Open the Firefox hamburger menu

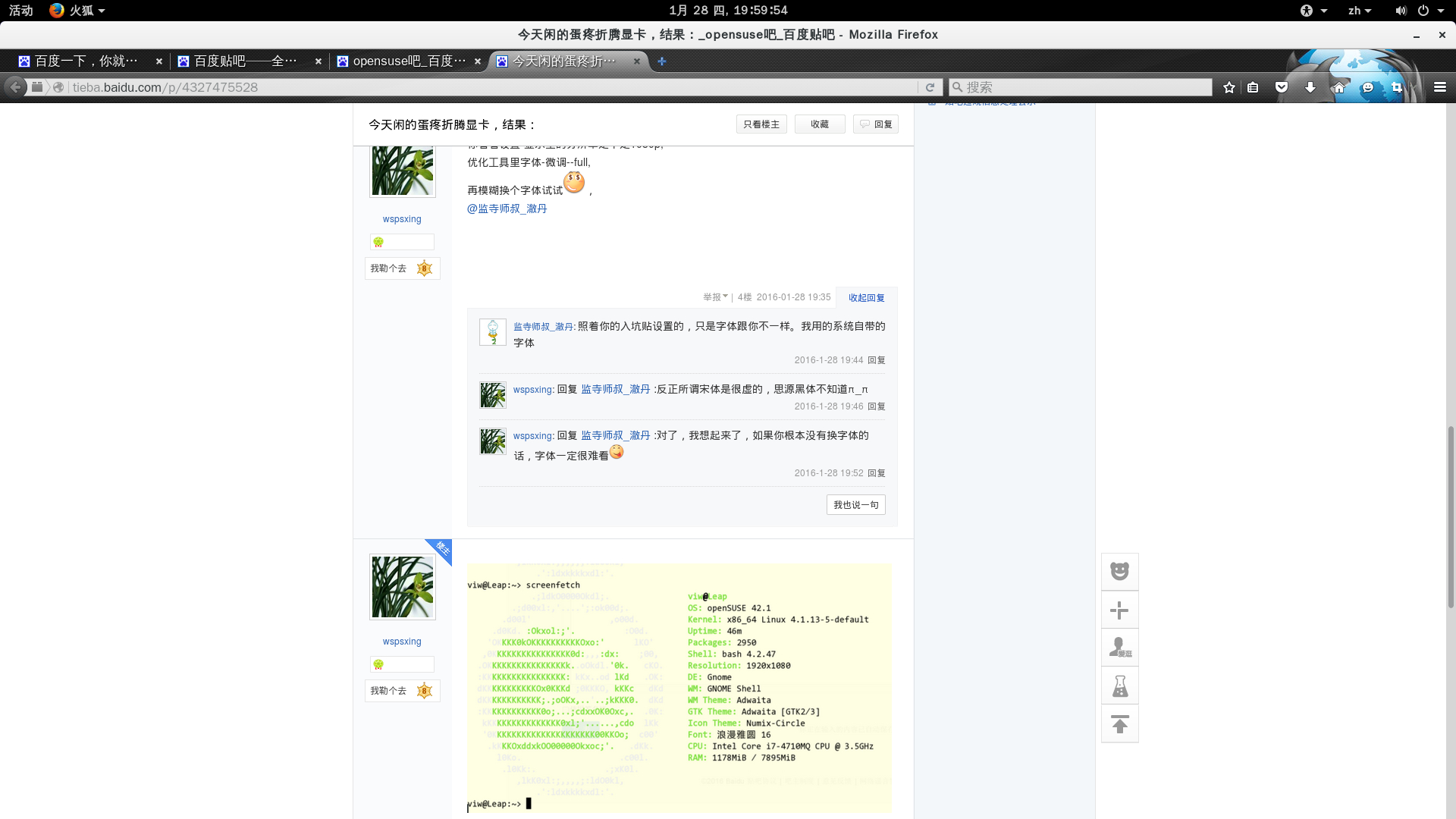coord(1440,87)
